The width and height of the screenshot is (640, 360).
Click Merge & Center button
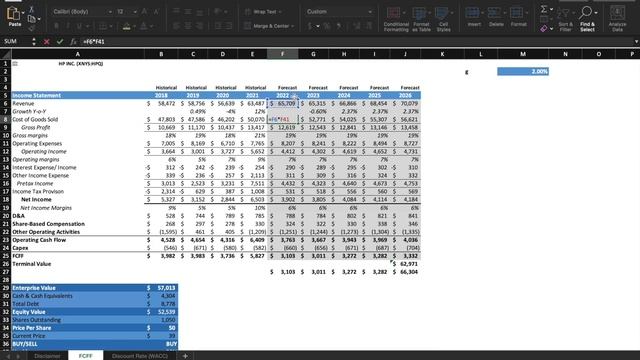tap(268, 26)
